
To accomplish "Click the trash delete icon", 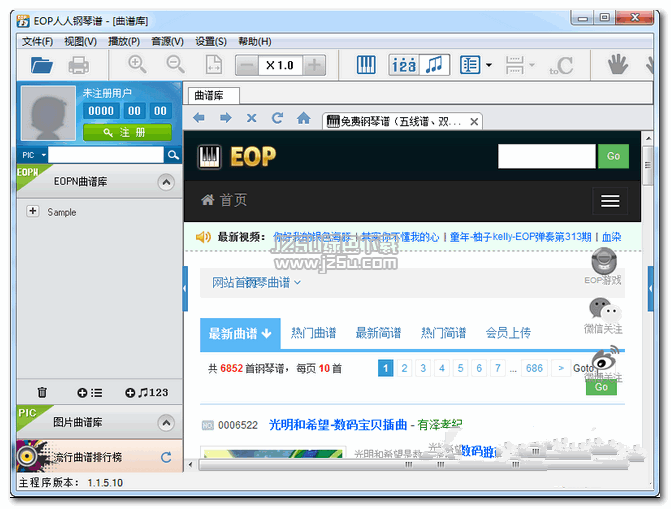I will click(x=42, y=392).
